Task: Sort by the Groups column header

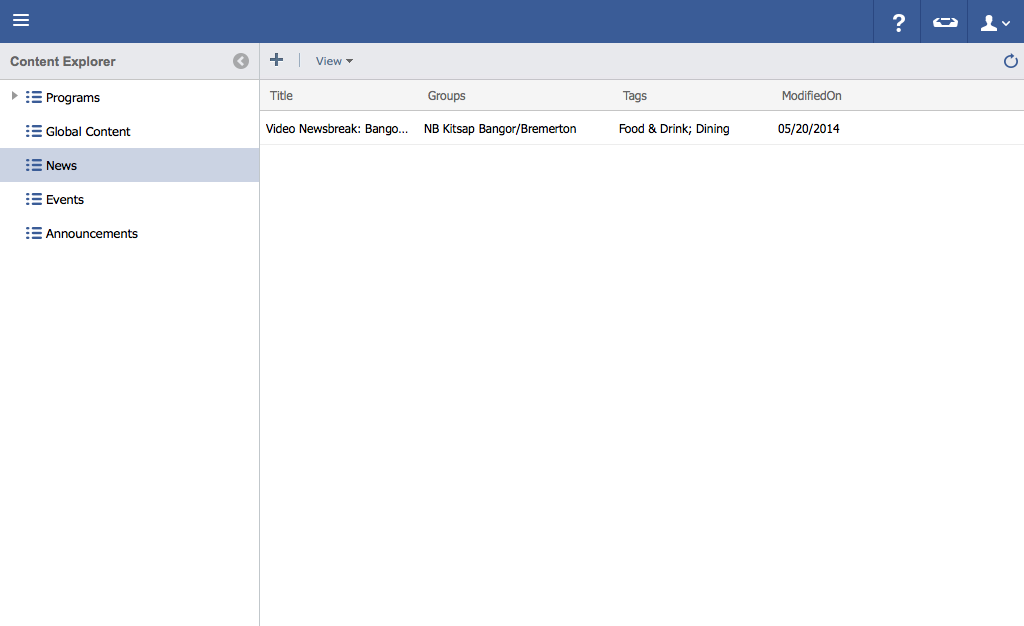Action: (x=447, y=96)
